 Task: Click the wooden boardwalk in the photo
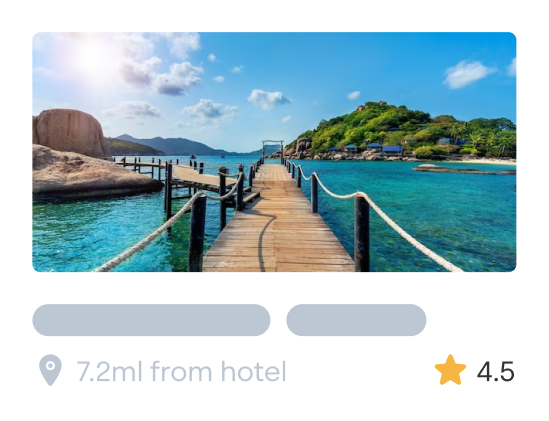pyautogui.click(x=277, y=224)
